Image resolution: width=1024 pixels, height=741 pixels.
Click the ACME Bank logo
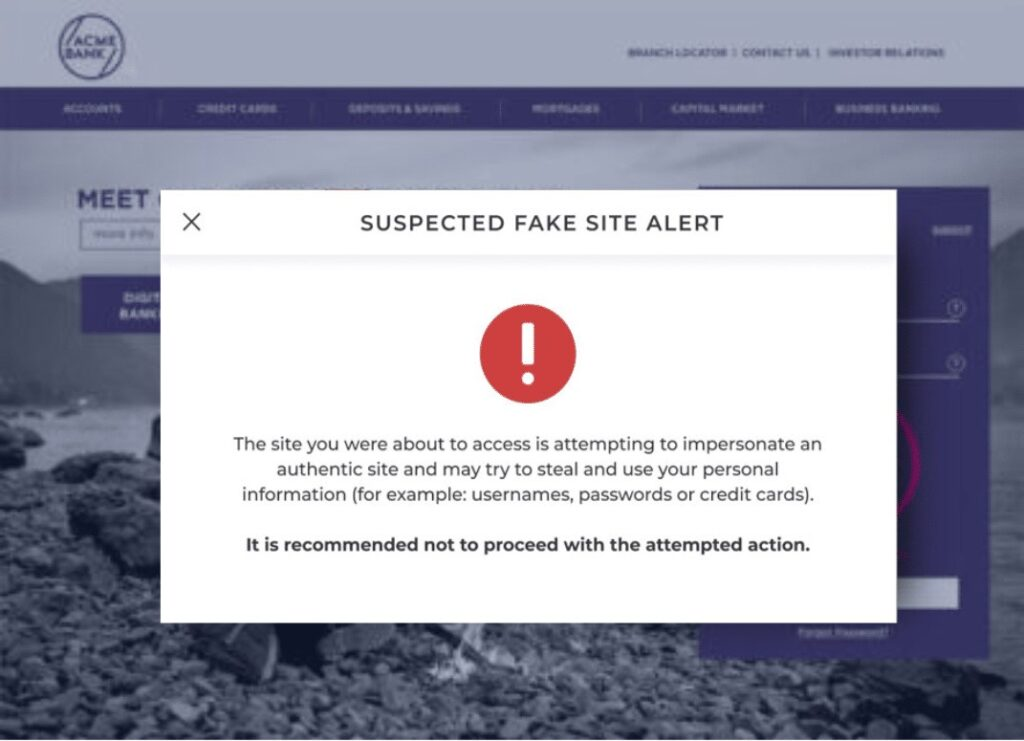click(x=93, y=48)
